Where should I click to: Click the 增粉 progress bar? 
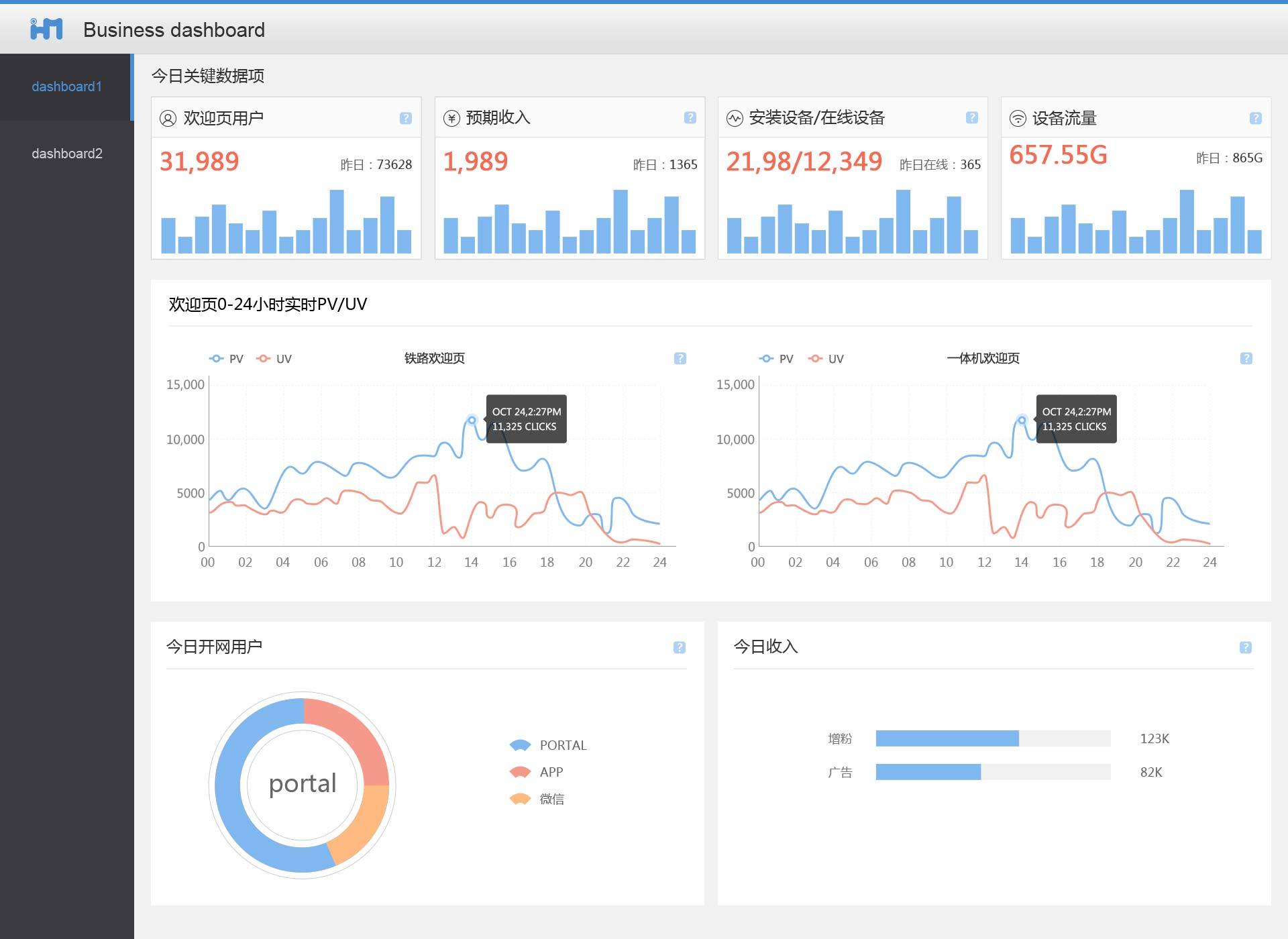993,738
